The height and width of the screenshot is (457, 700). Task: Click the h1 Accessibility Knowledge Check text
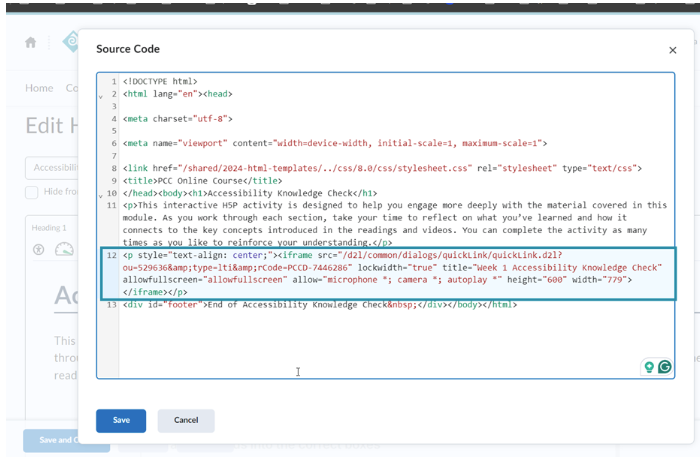(280, 193)
